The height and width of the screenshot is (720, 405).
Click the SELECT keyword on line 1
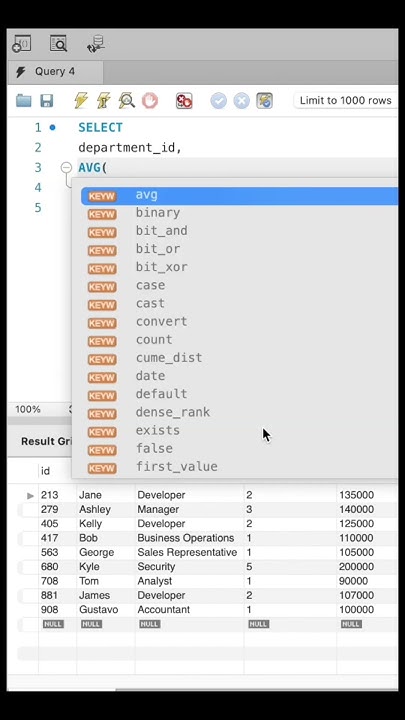(x=101, y=128)
